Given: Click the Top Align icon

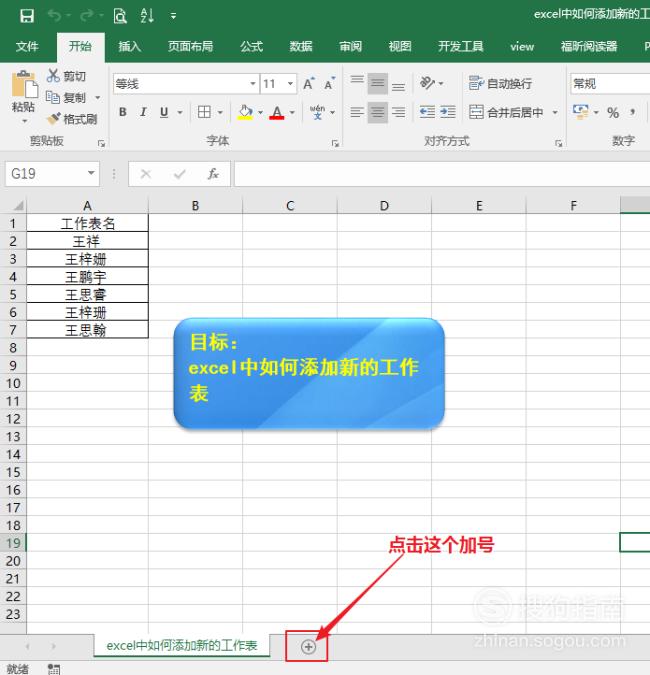Looking at the screenshot, I should point(357,82).
